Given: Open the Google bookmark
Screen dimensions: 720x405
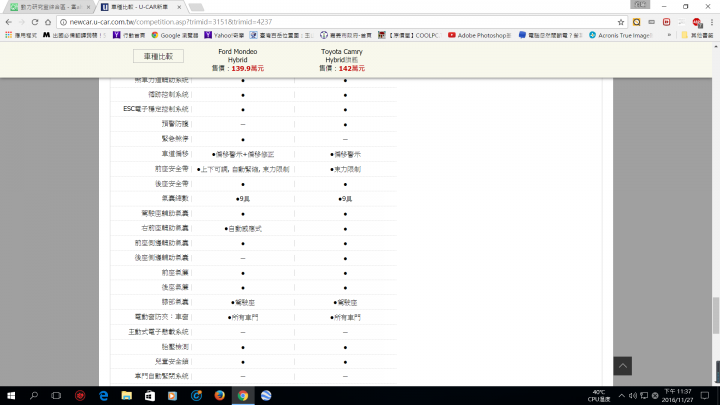Looking at the screenshot, I should coord(175,35).
